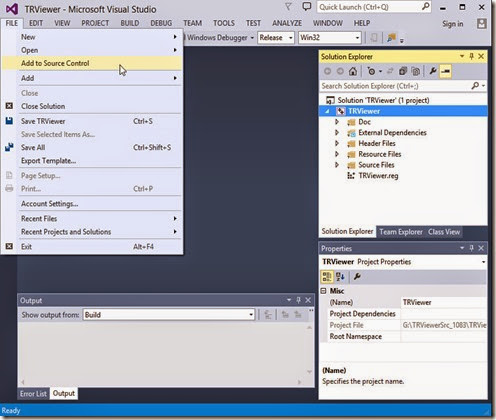The image size is (496, 420).
Task: Close the Output panel
Action: pos(308,300)
